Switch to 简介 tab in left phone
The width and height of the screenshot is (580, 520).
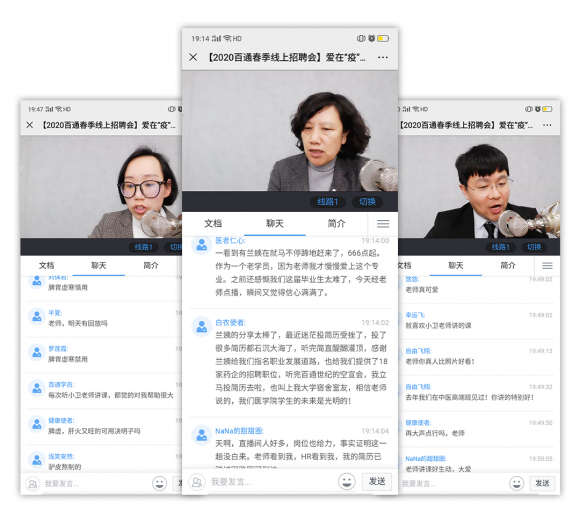[151, 265]
